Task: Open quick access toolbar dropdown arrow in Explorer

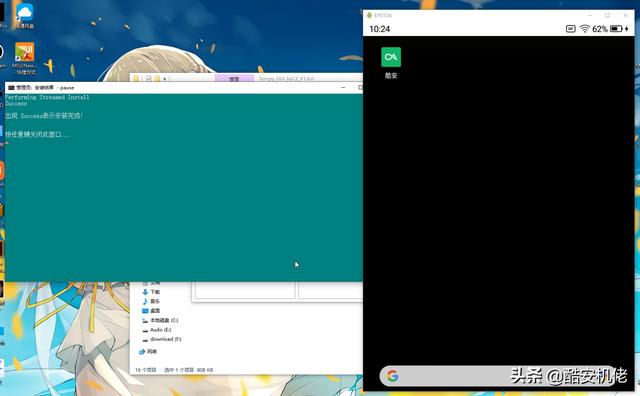Action: pyautogui.click(x=164, y=78)
